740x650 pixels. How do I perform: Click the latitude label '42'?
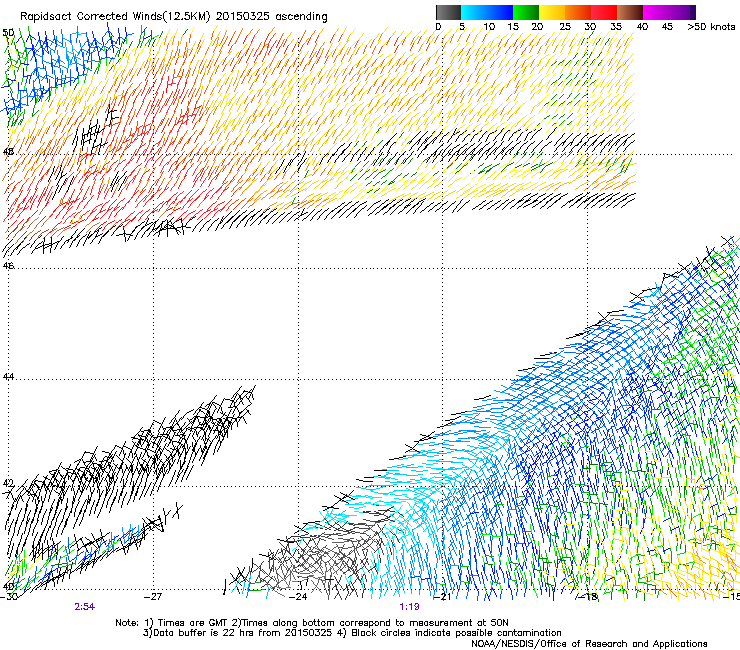pos(8,483)
